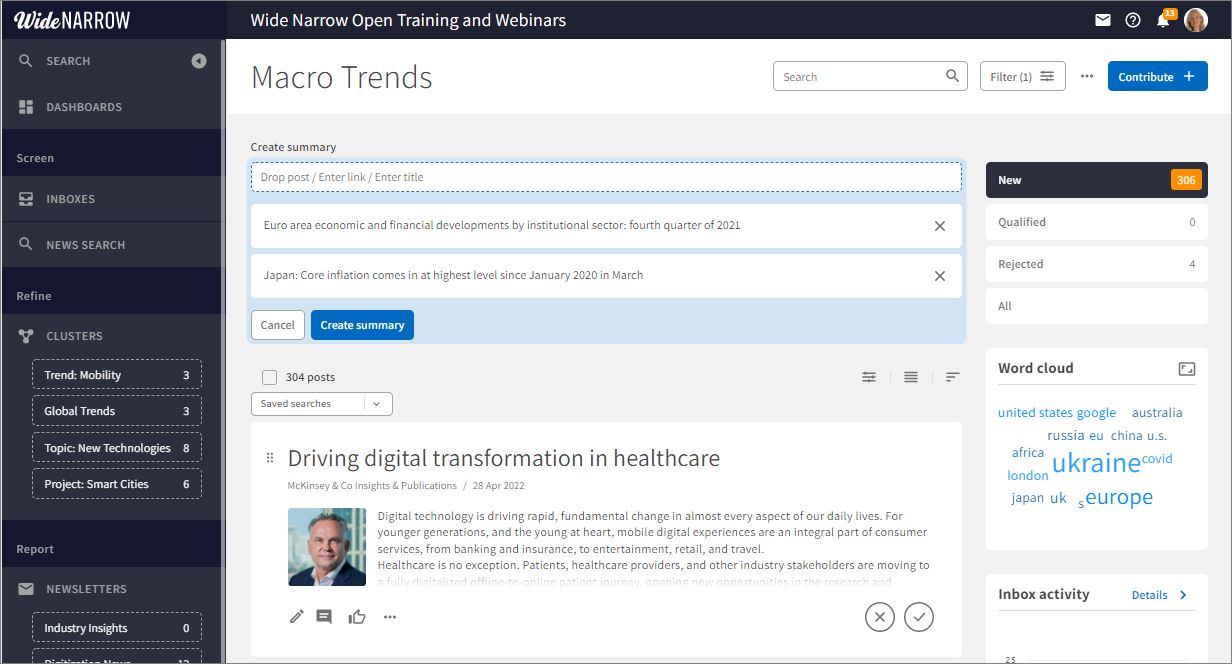The image size is (1232, 664).
Task: Tick the select-all 304 posts checkbox
Action: pos(269,377)
